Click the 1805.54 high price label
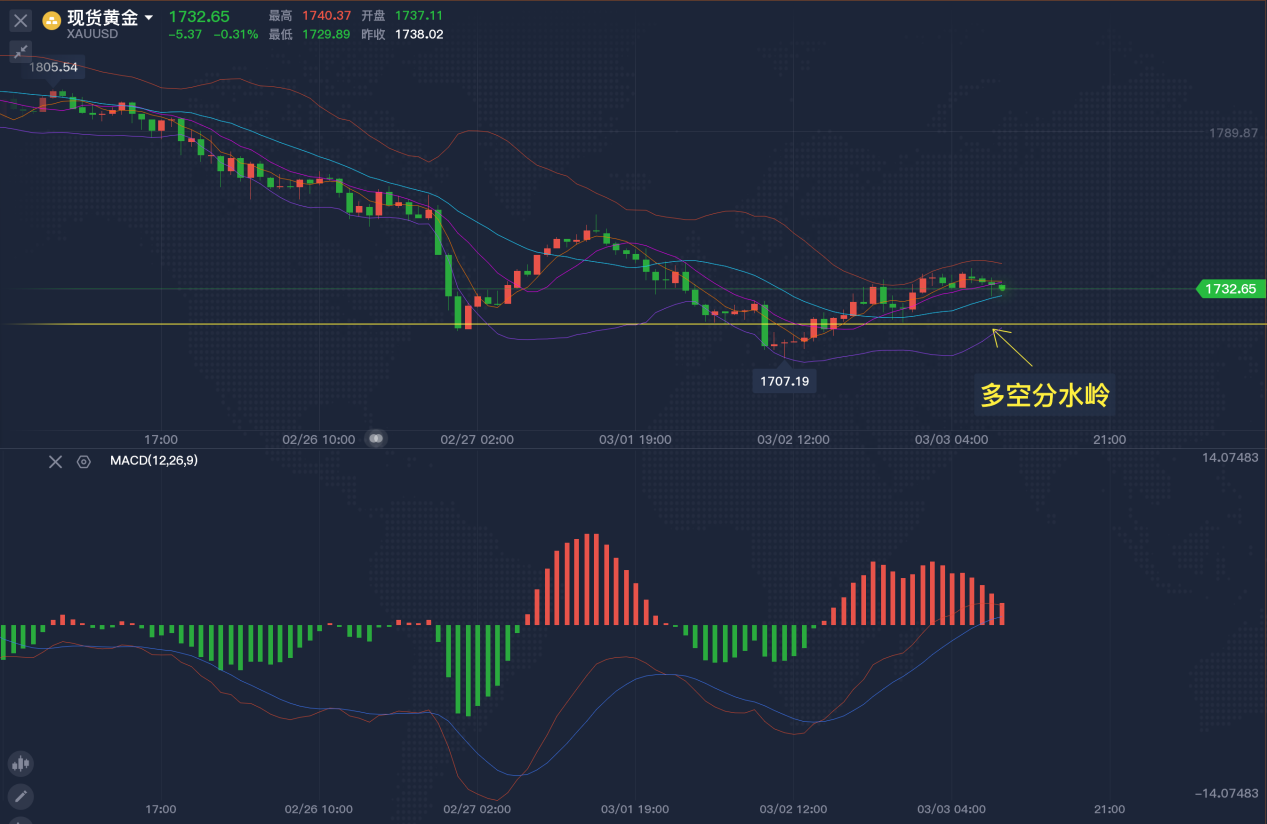Screen dimensions: 1267x824 pos(53,67)
